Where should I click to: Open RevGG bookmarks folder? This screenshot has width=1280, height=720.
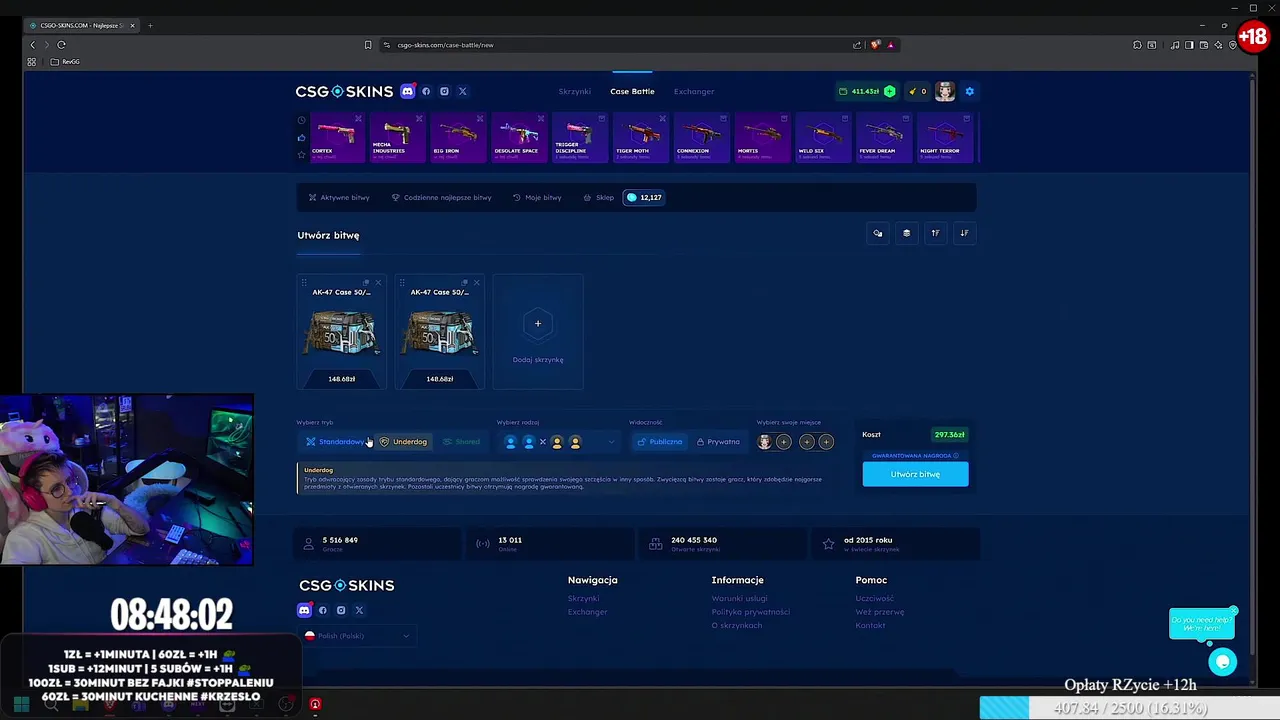click(x=65, y=62)
